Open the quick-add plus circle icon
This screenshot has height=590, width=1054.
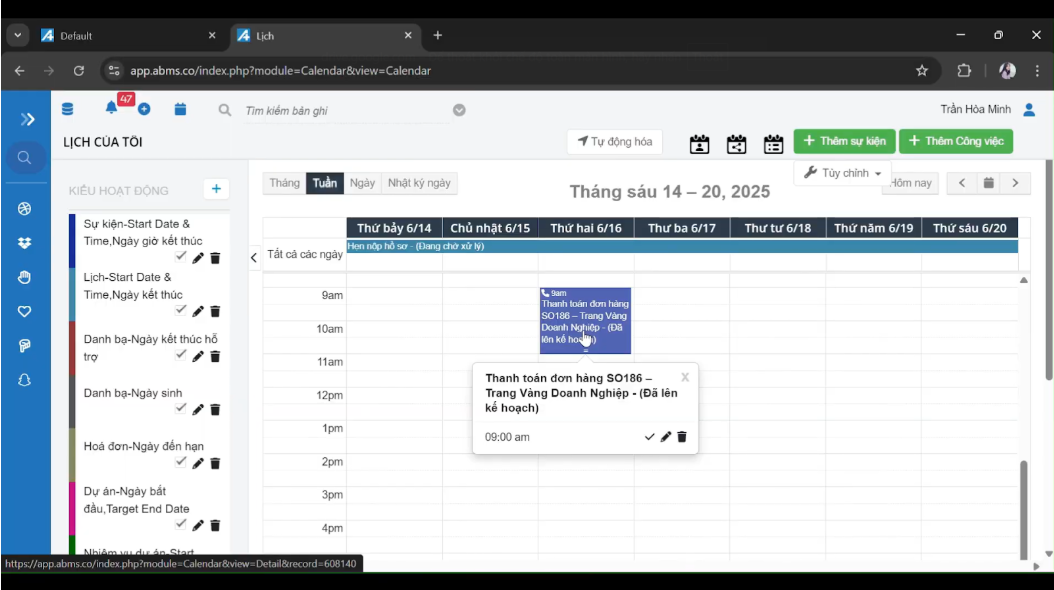[143, 111]
